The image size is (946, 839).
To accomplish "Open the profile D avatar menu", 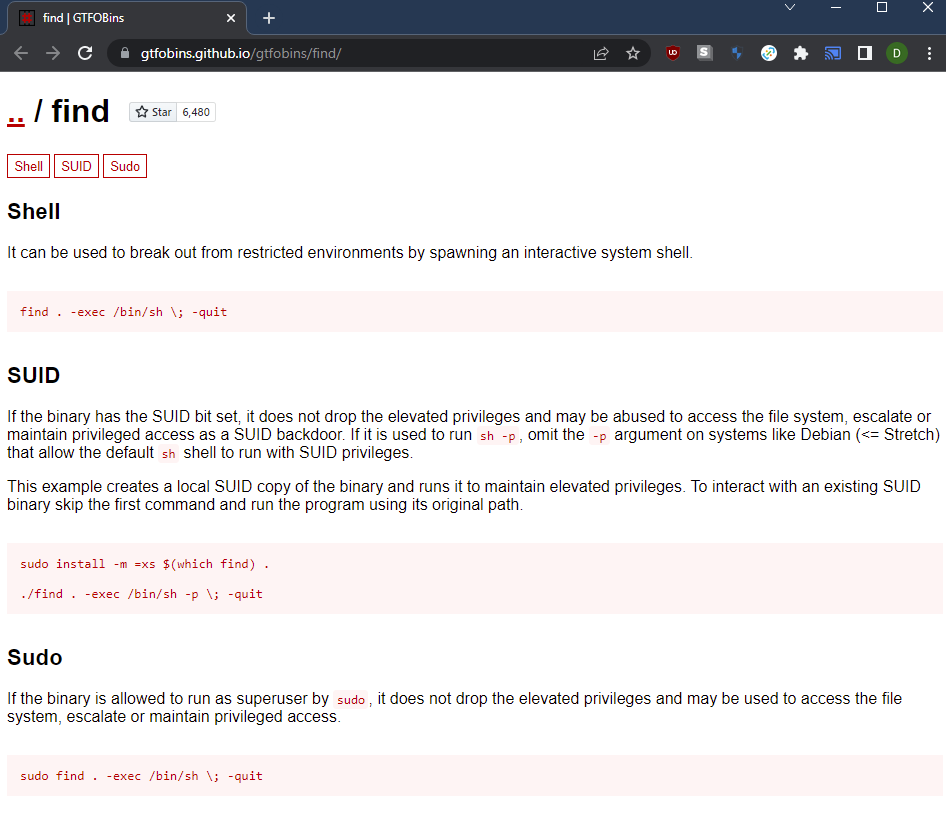I will pyautogui.click(x=897, y=53).
